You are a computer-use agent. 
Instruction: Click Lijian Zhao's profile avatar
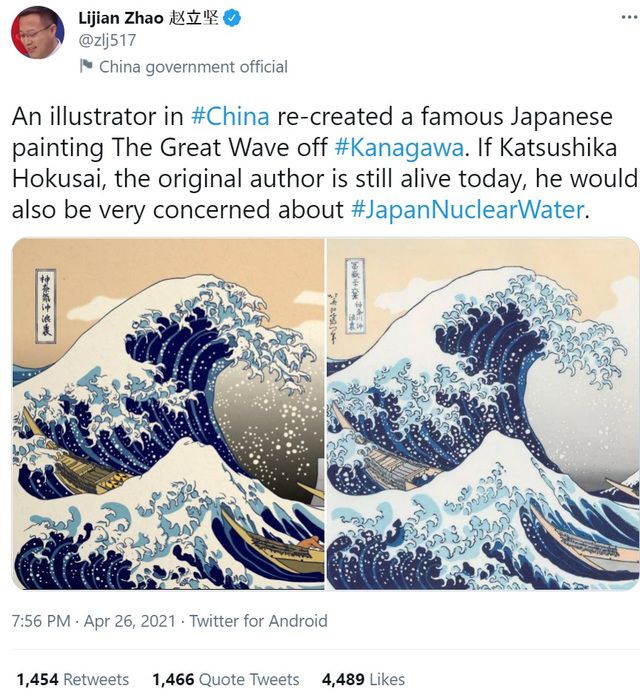tap(37, 32)
